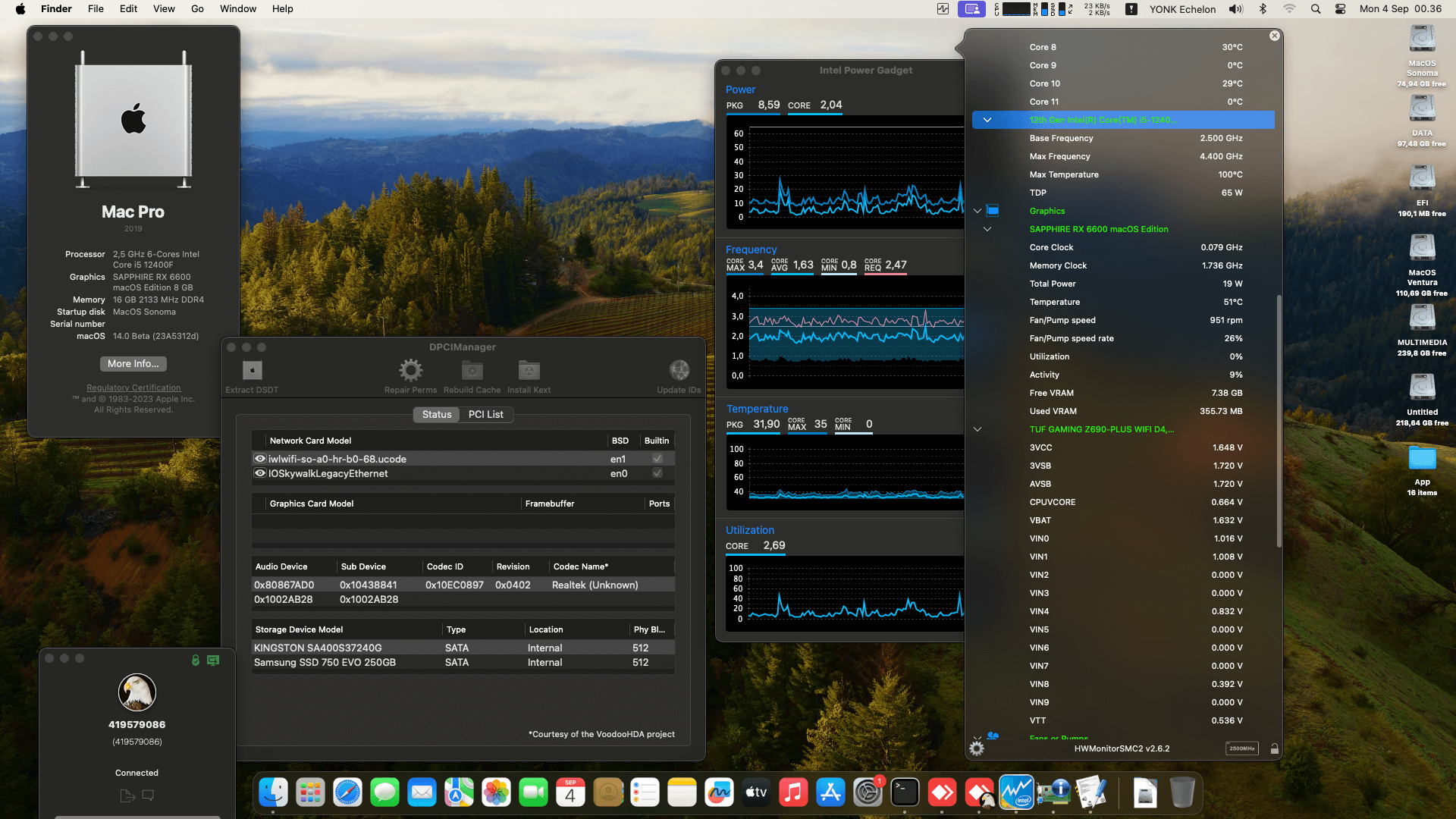Collapse TUF GAMING Z690-PLUS section
Screen dimensions: 1456x819
click(x=977, y=429)
